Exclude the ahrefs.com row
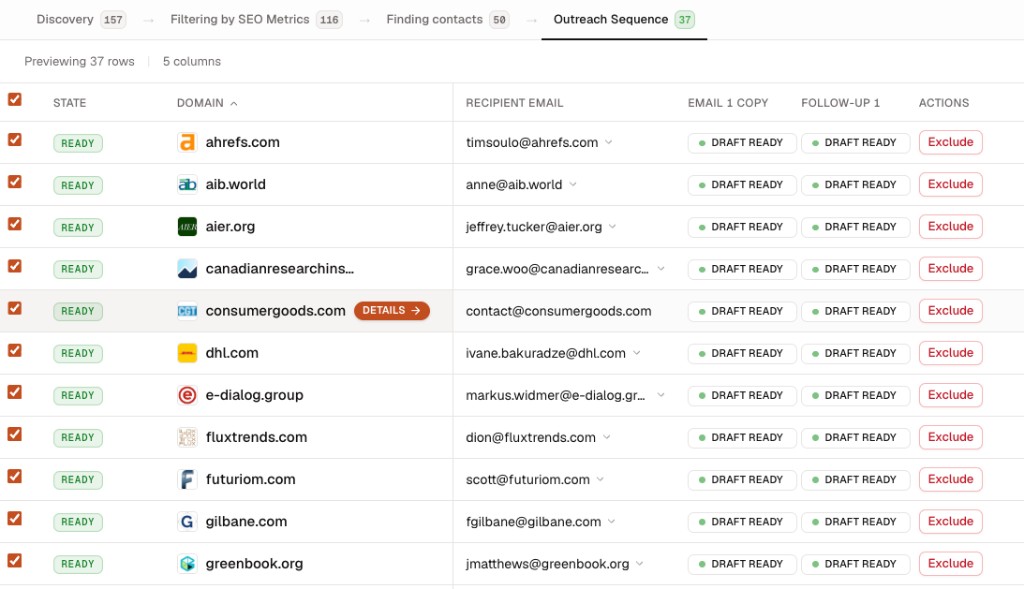This screenshot has width=1024, height=589. coord(950,142)
